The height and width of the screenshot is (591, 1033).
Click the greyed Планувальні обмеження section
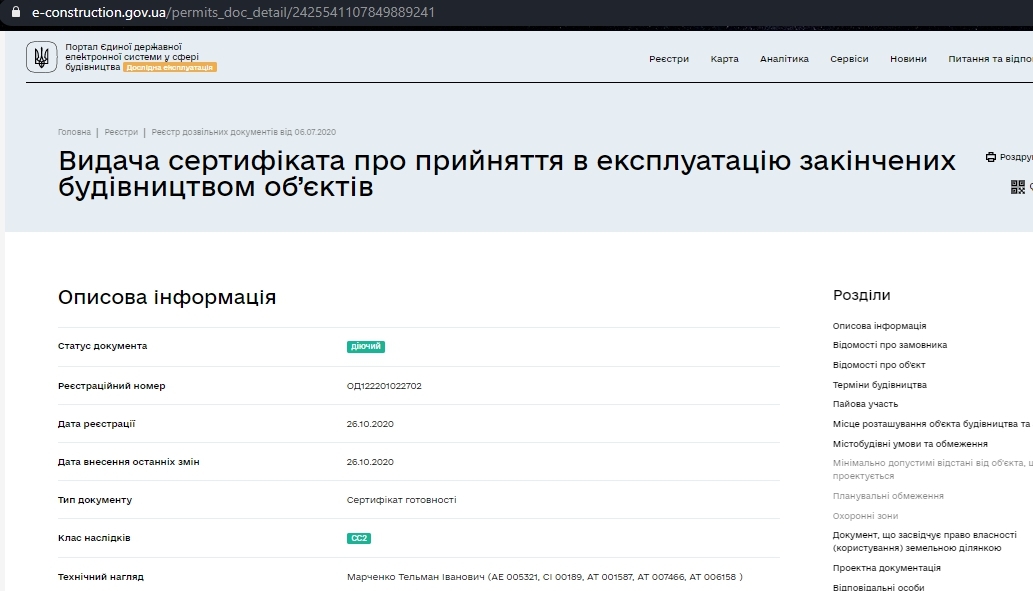pos(888,495)
